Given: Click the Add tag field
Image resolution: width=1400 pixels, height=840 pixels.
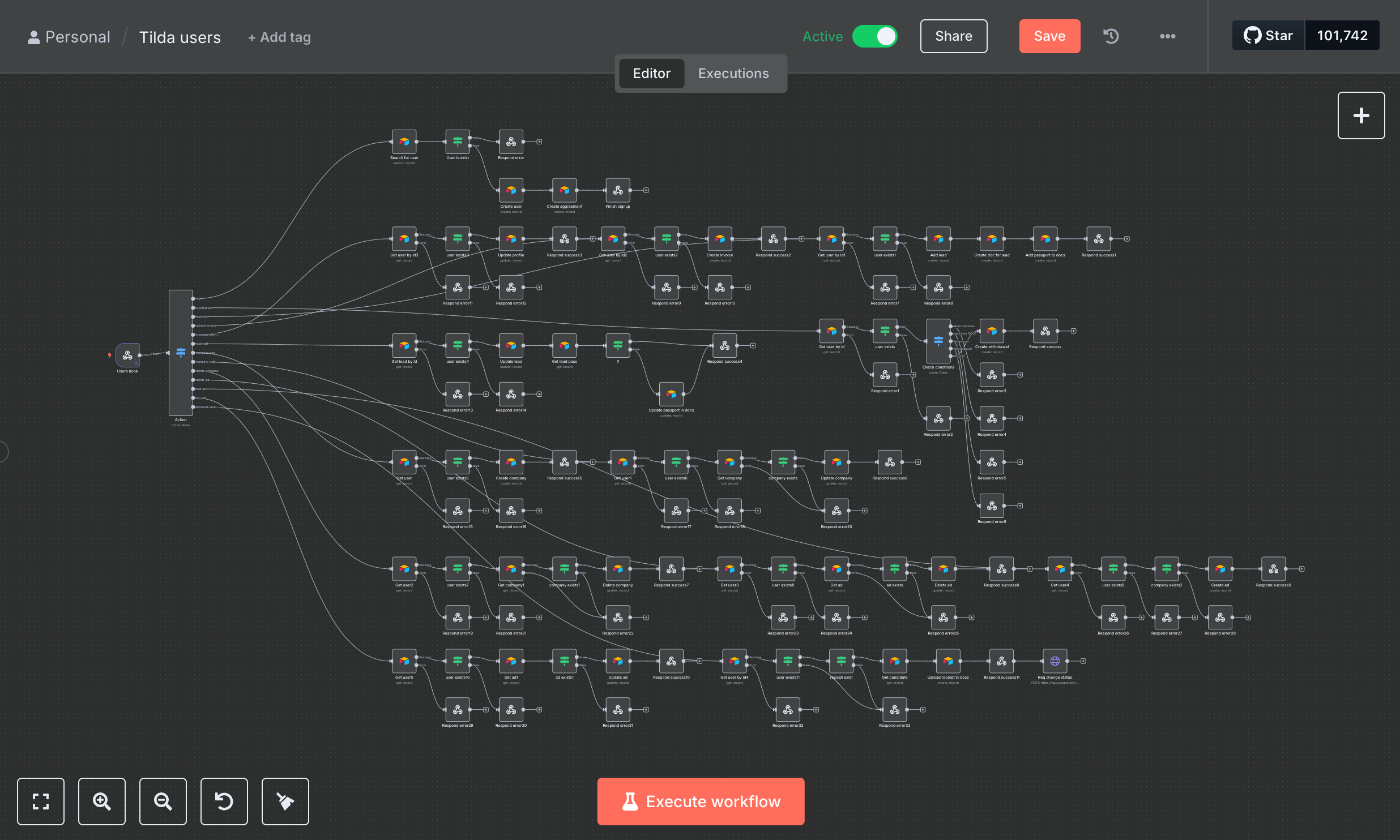Looking at the screenshot, I should (280, 37).
